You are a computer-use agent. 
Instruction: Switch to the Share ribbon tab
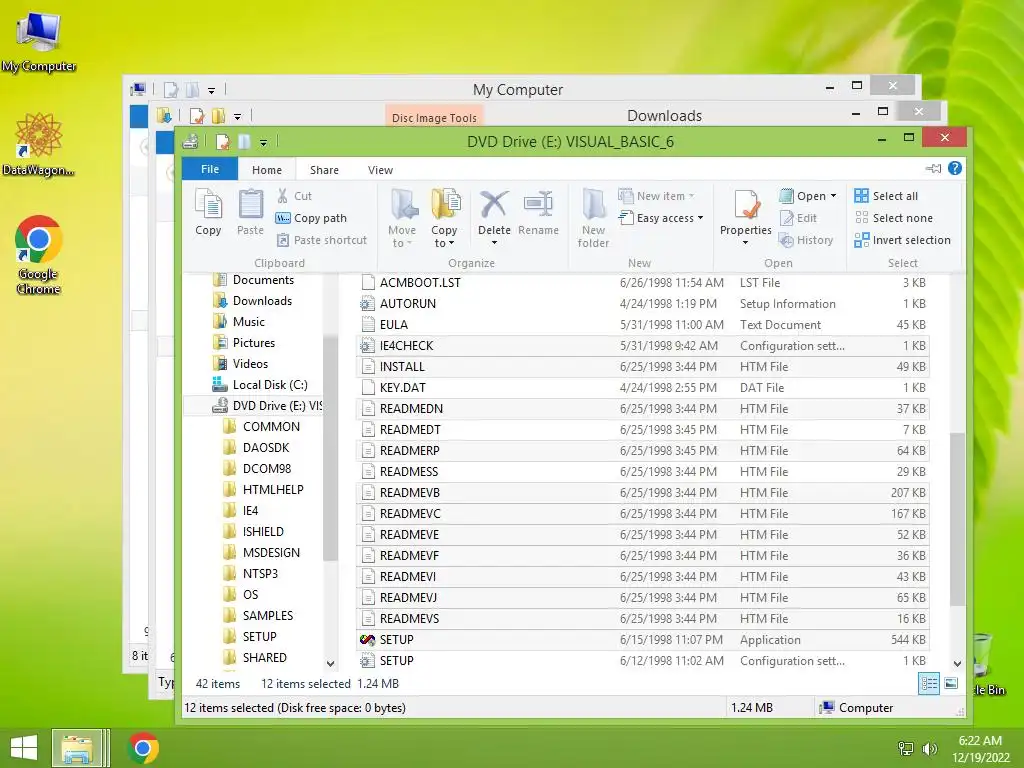click(324, 170)
